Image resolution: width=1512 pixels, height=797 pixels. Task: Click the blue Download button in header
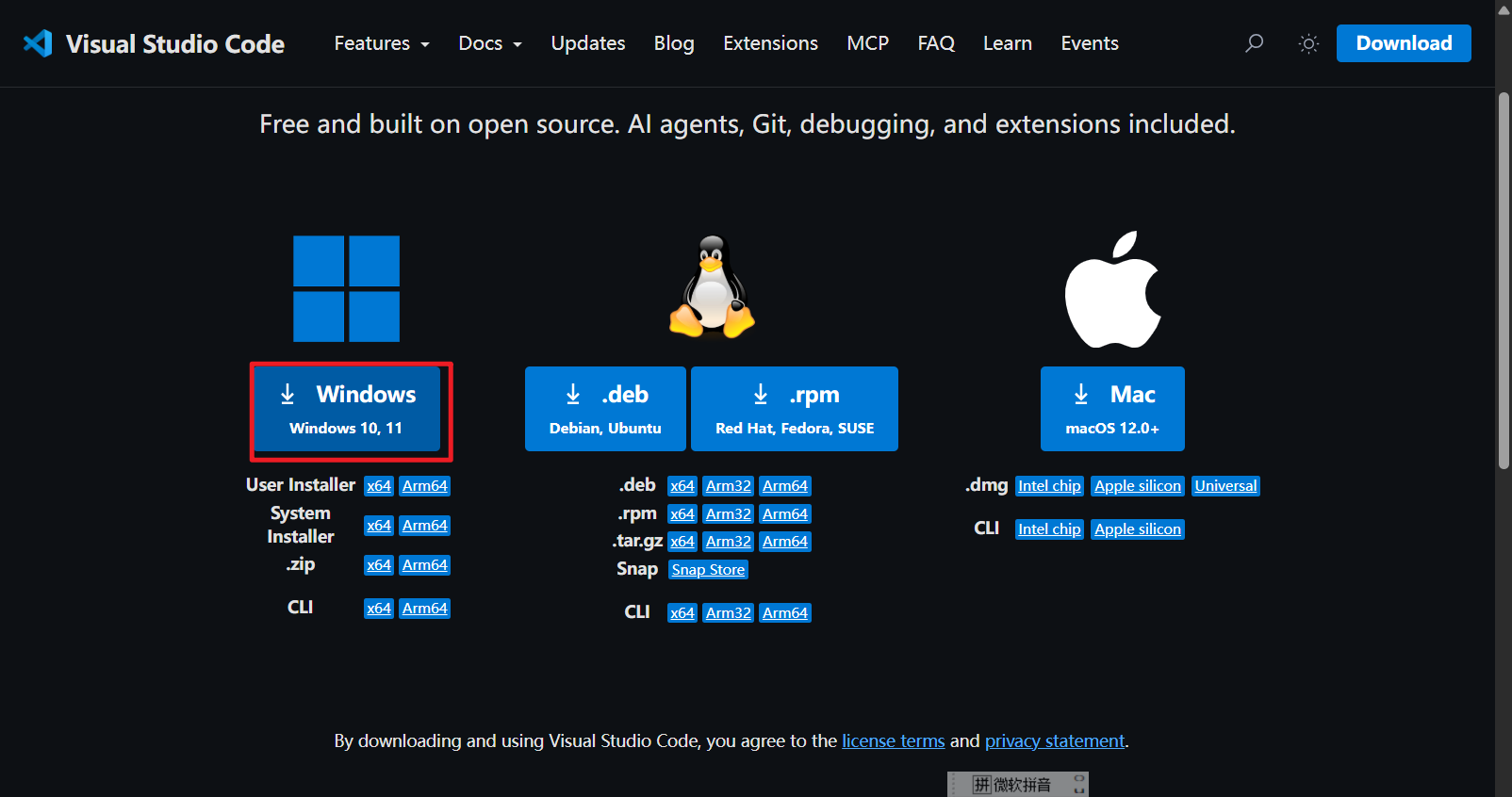click(1404, 43)
